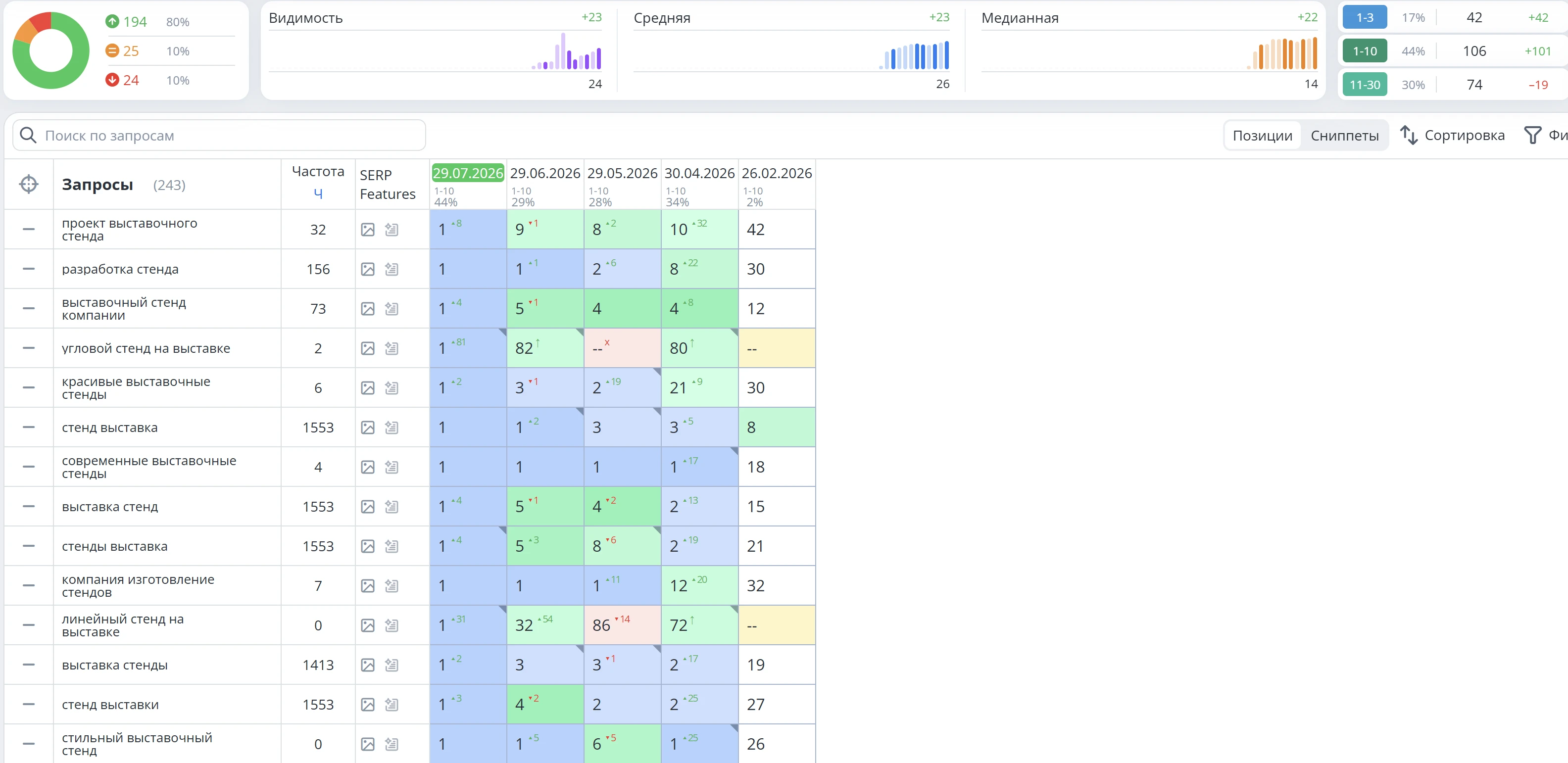This screenshot has width=1568, height=763.
Task: Filter by the blue 1-3 position badge
Action: click(1365, 18)
